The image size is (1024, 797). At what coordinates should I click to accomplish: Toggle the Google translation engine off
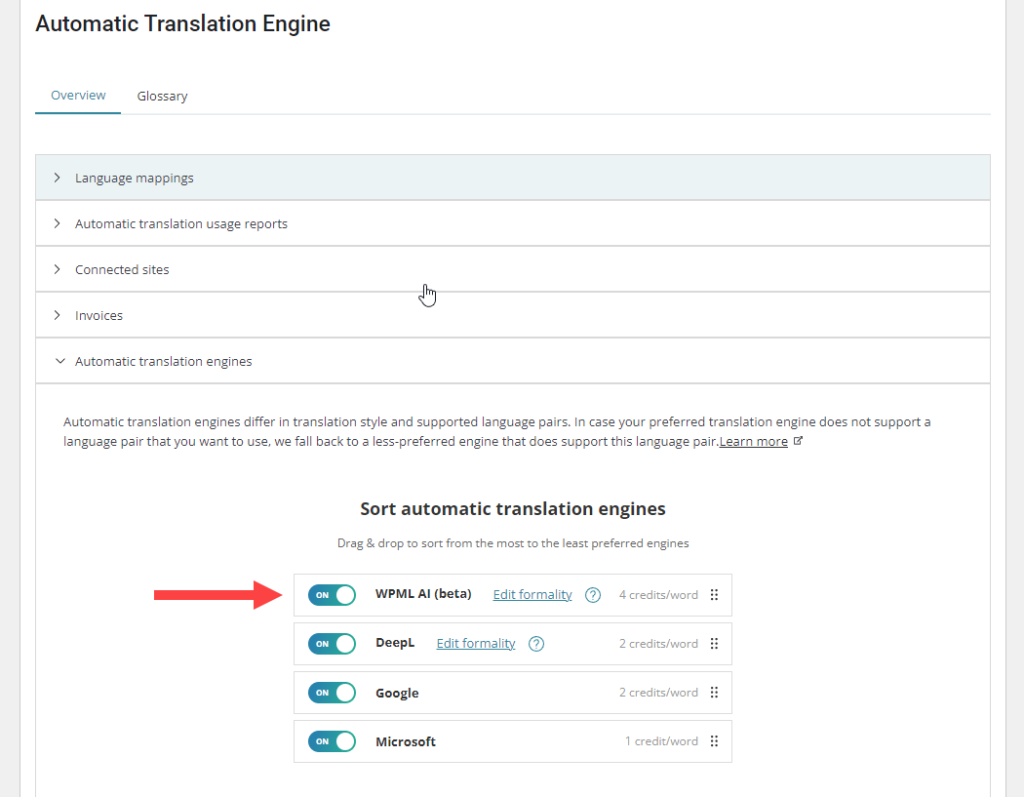[x=331, y=692]
